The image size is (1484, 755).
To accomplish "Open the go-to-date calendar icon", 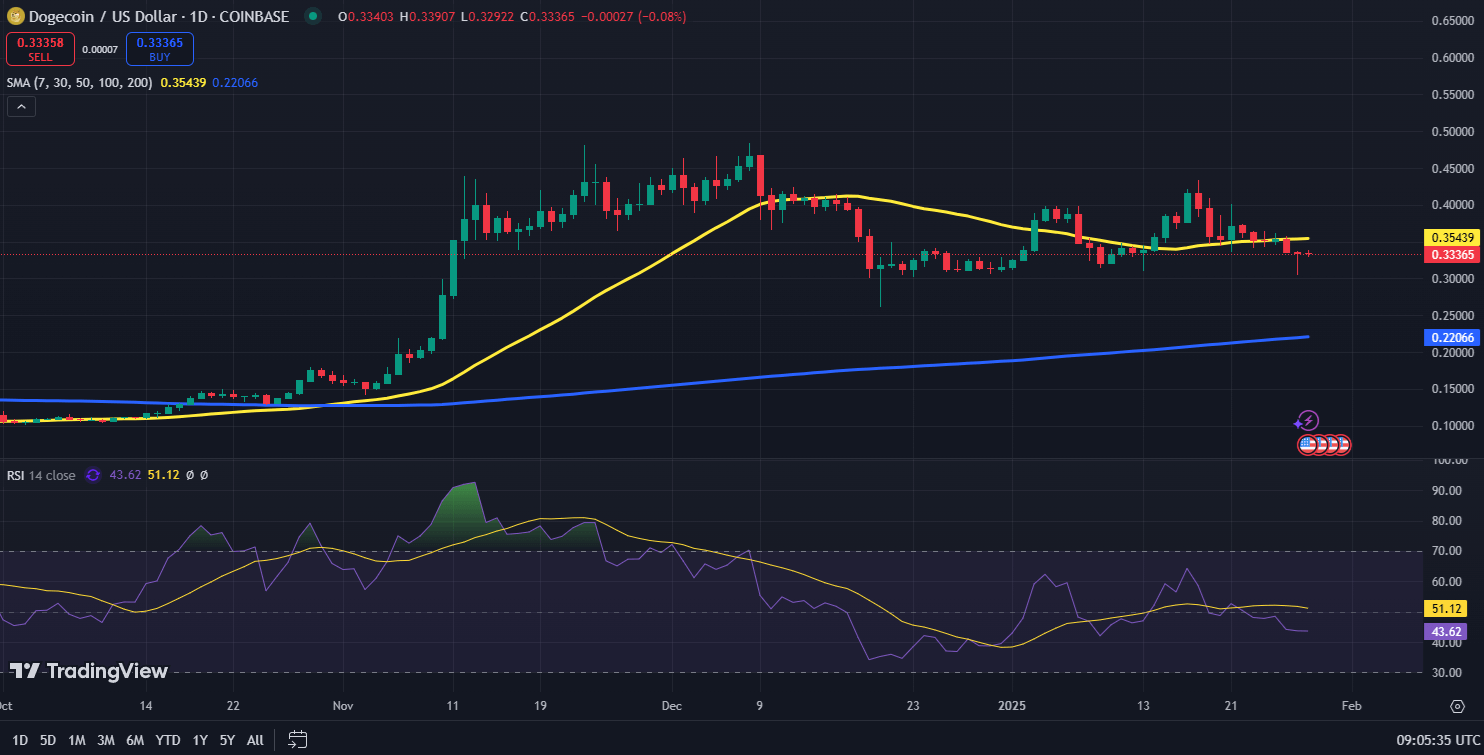I will [x=297, y=740].
